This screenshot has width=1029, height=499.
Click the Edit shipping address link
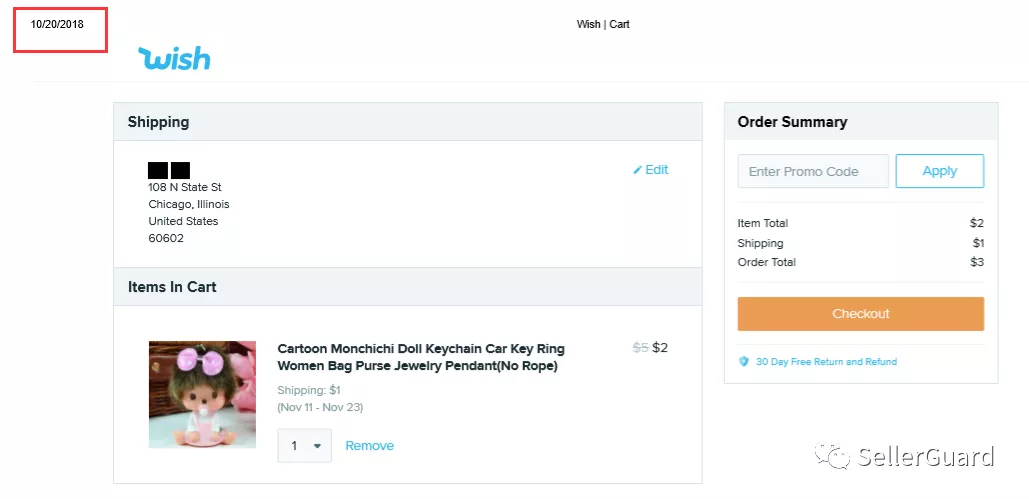pyautogui.click(x=656, y=170)
